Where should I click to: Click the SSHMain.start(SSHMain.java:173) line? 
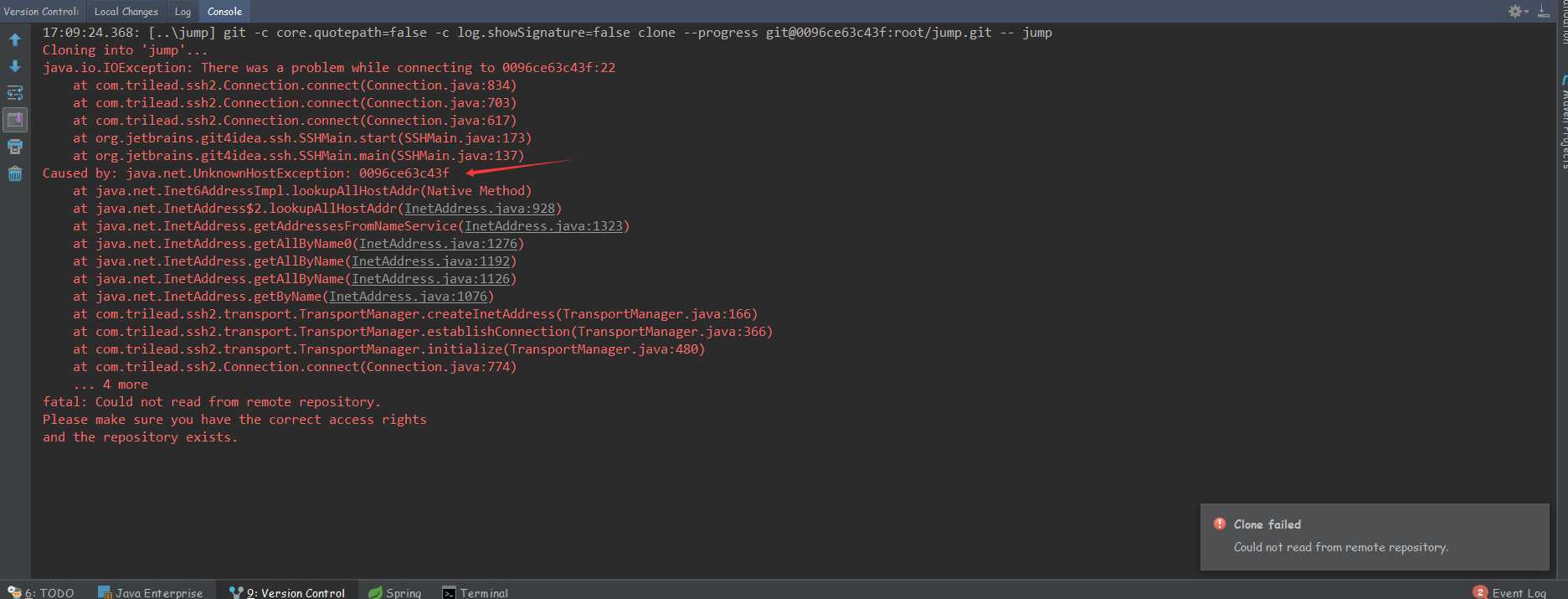[x=302, y=138]
